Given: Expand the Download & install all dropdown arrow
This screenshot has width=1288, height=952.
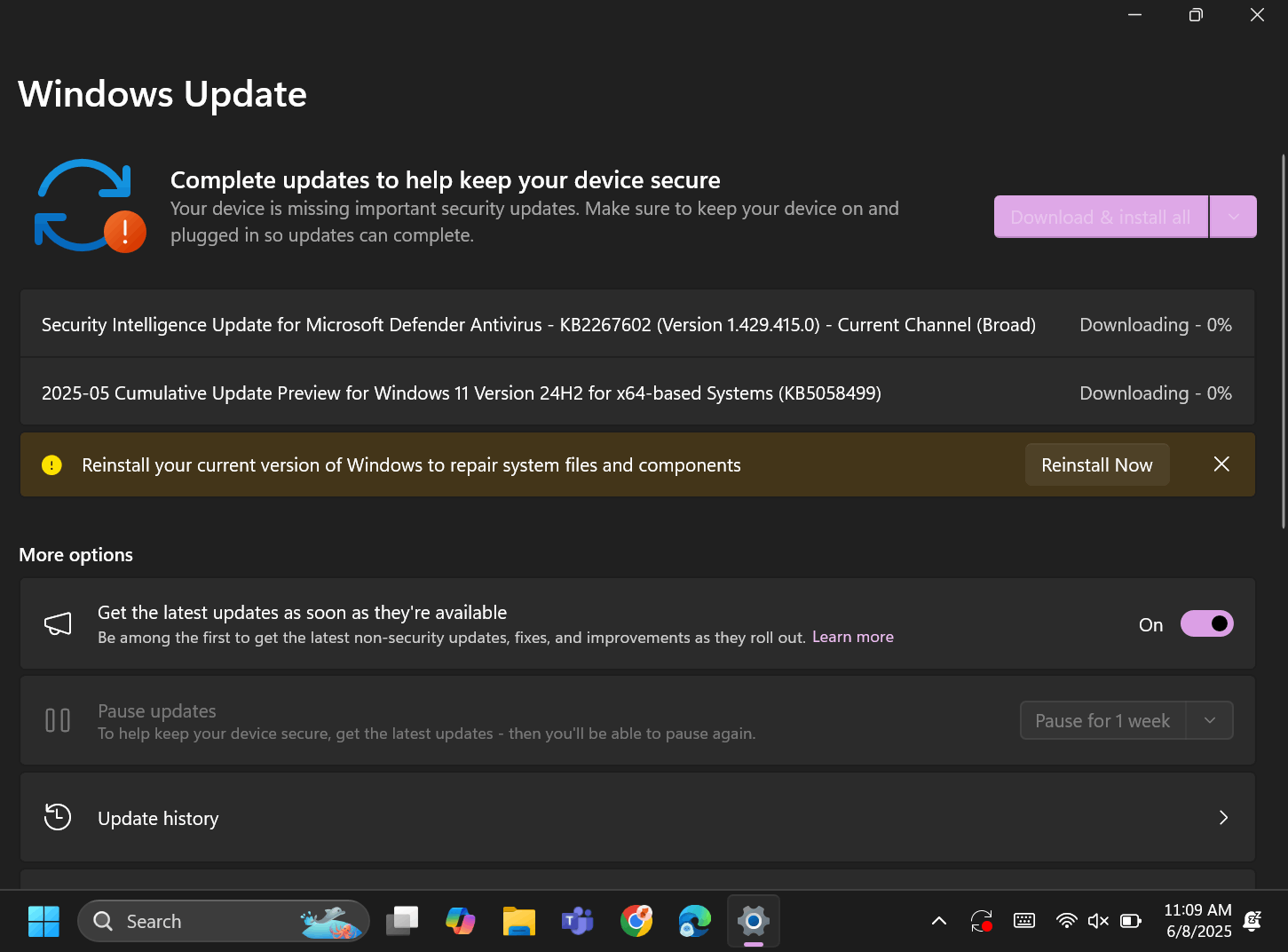Looking at the screenshot, I should point(1233,217).
